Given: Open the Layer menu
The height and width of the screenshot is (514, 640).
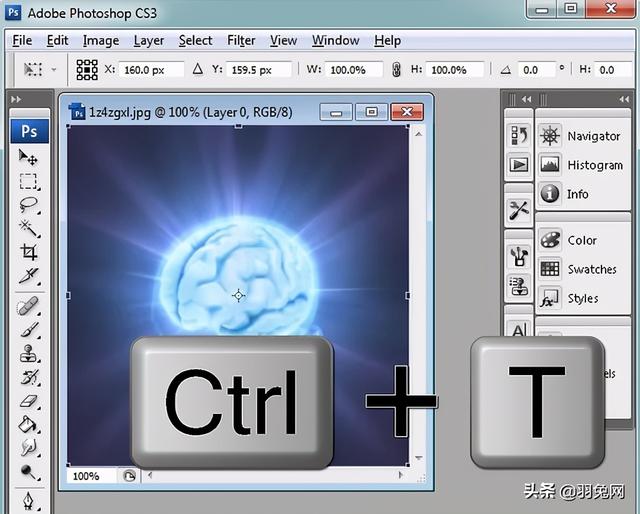Looking at the screenshot, I should [149, 40].
